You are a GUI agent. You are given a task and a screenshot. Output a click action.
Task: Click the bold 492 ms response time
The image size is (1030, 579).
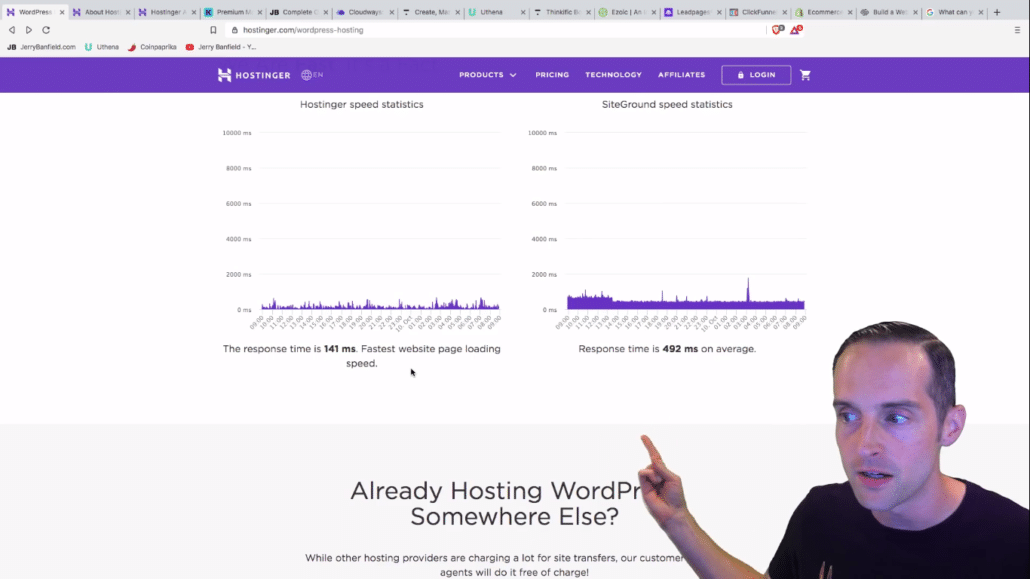point(680,349)
